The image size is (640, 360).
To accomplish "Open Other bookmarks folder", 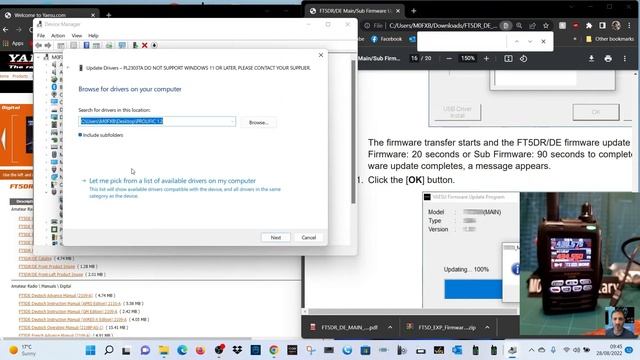I will tap(609, 39).
